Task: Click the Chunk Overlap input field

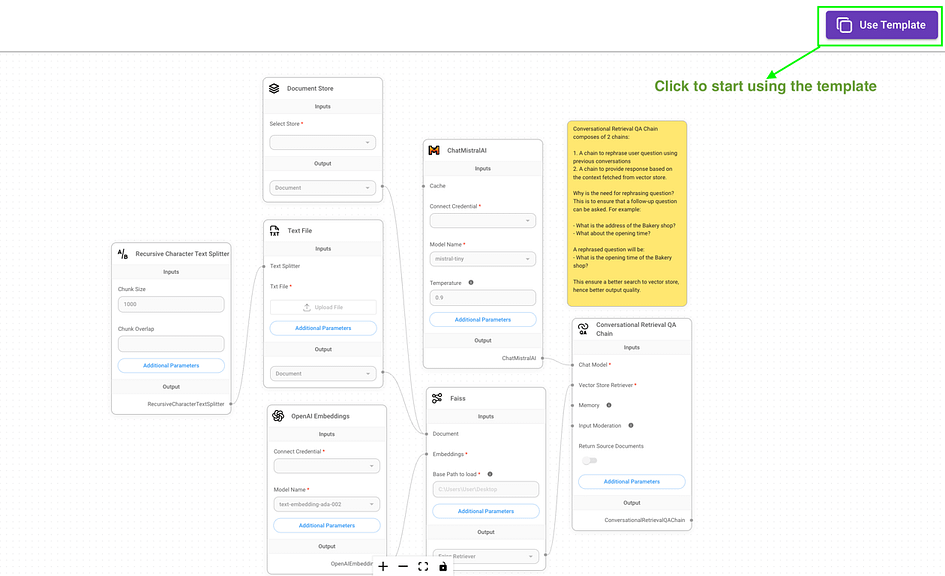Action: (x=171, y=344)
